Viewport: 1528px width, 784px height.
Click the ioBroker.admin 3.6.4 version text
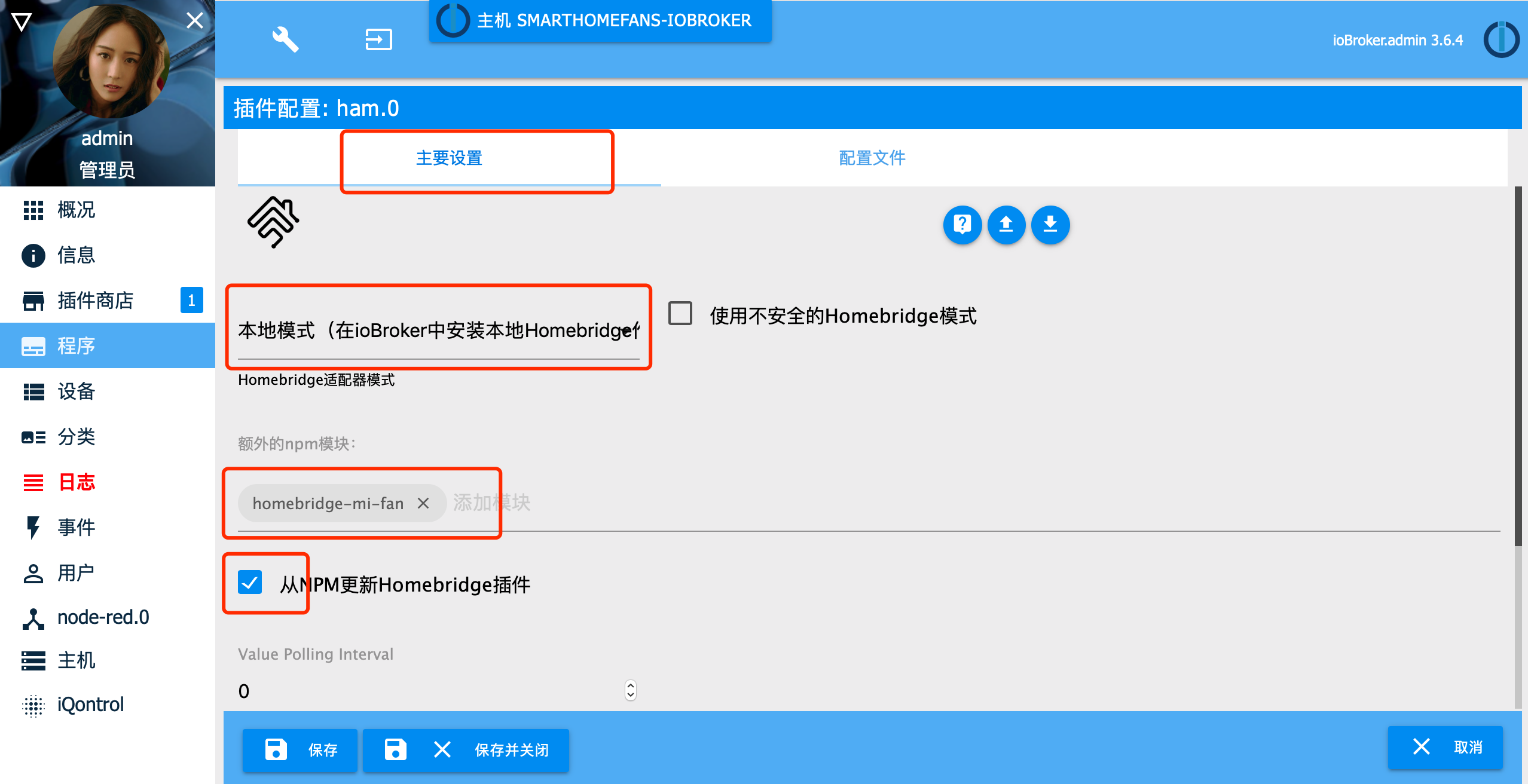point(1398,40)
